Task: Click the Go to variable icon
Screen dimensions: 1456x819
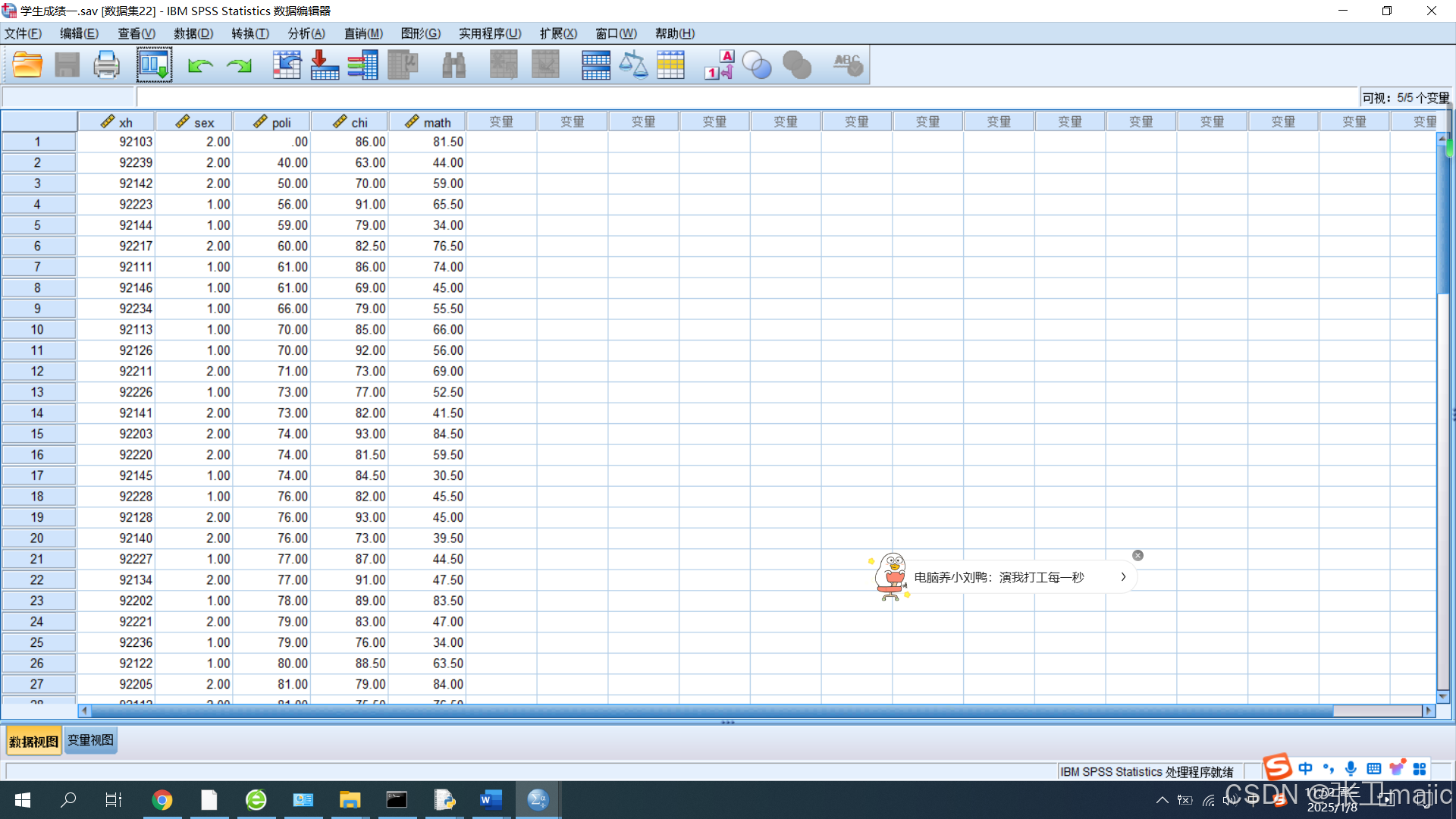Action: click(325, 65)
